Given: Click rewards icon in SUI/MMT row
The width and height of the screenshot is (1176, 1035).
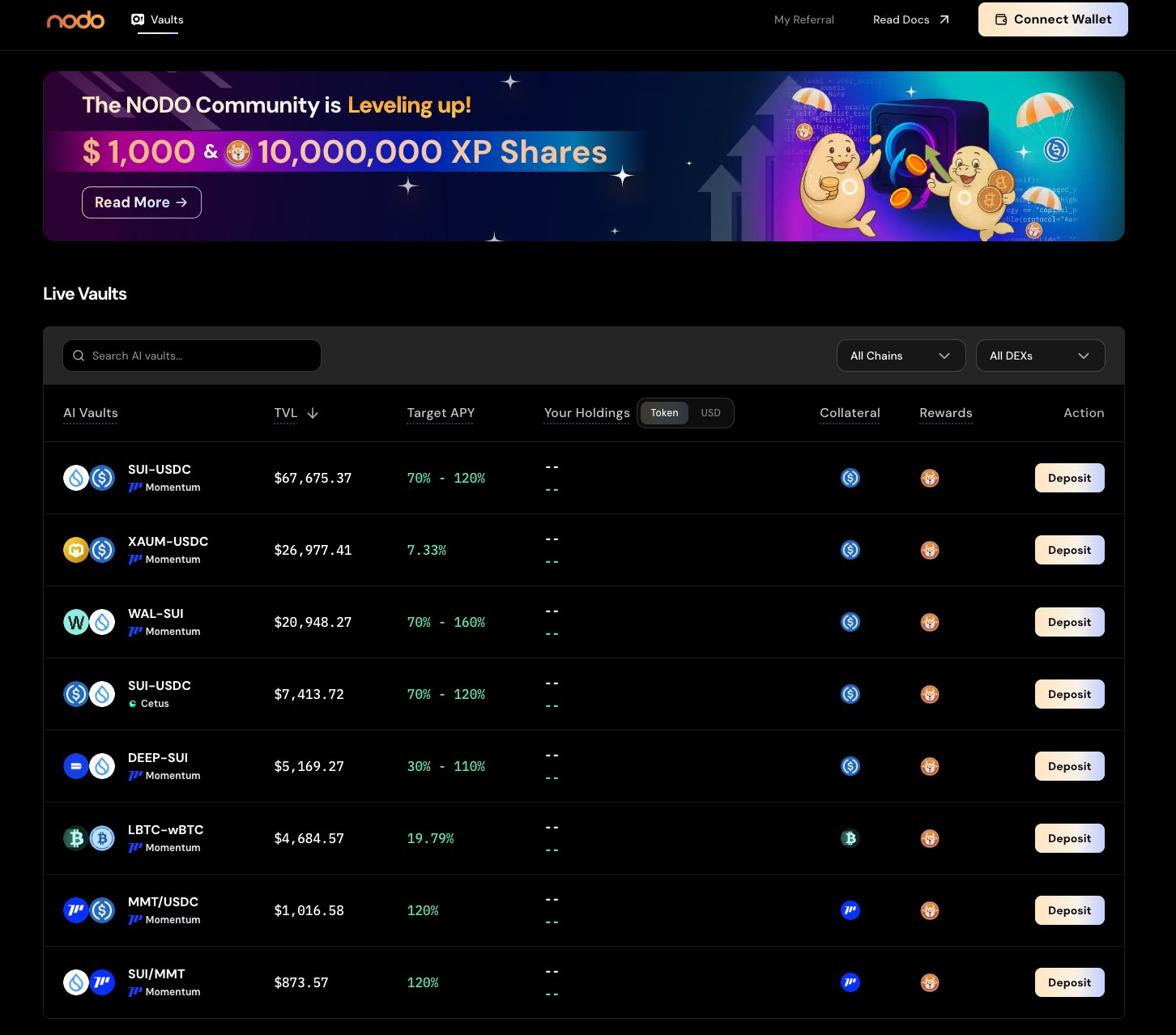Looking at the screenshot, I should (x=930, y=982).
